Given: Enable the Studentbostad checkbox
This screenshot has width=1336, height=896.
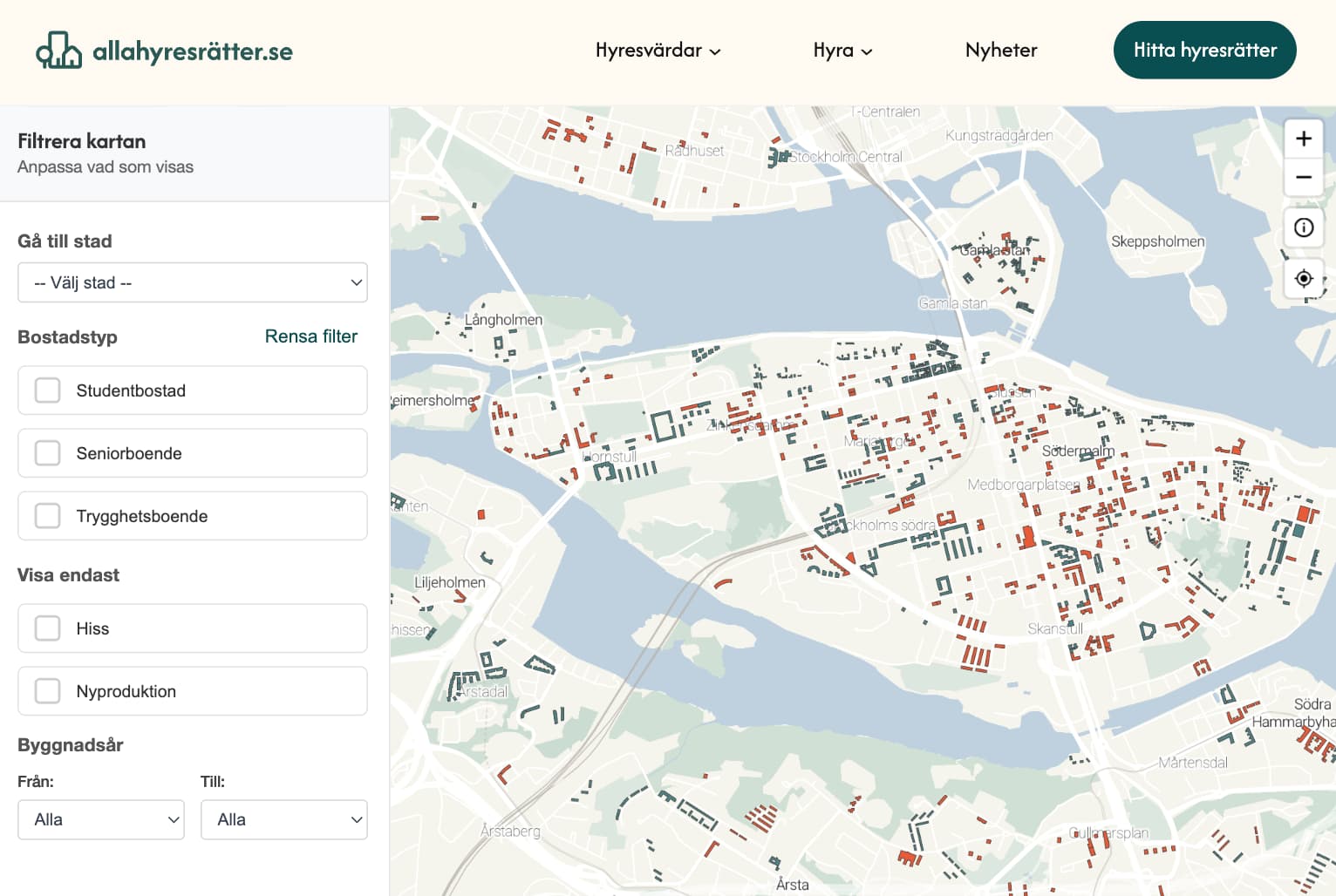Looking at the screenshot, I should (48, 390).
